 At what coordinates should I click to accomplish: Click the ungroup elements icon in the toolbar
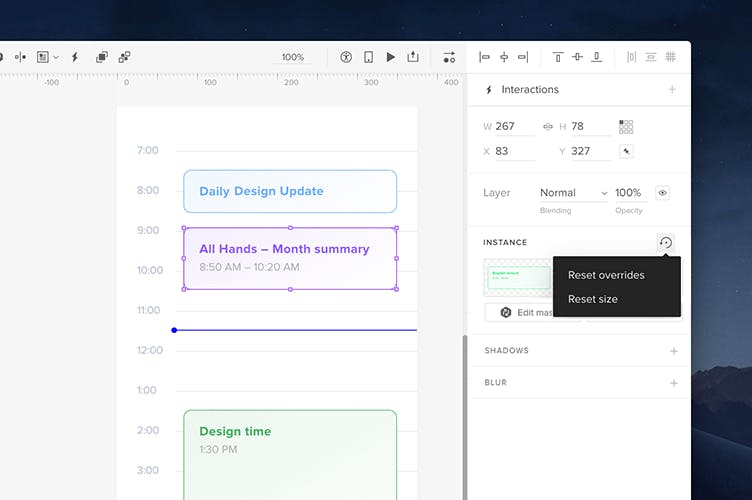click(124, 57)
